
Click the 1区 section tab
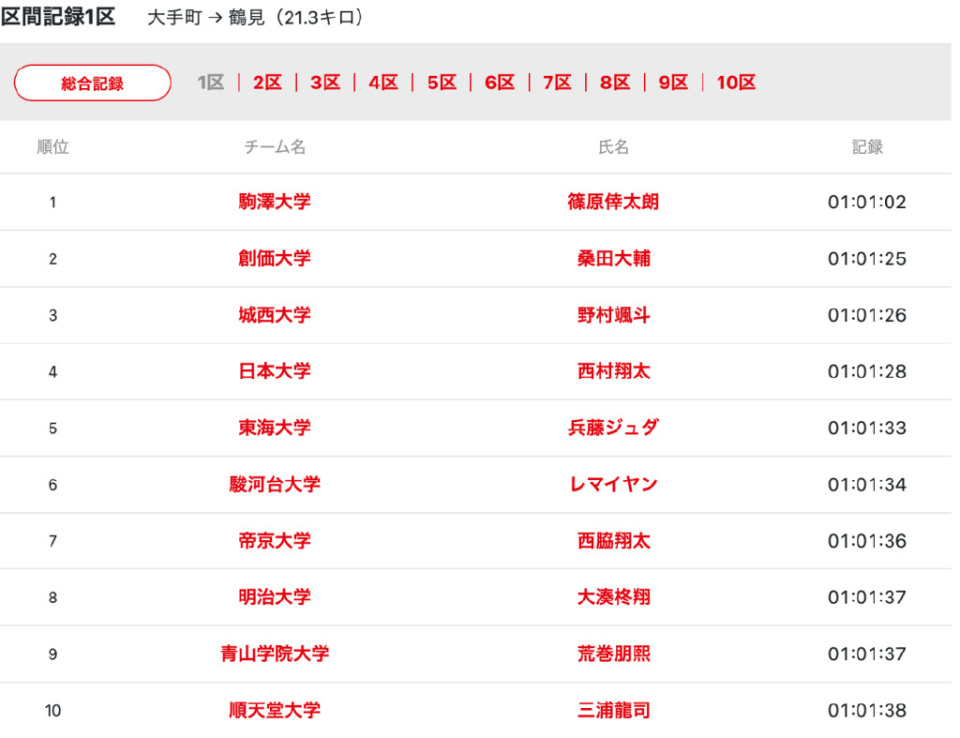210,83
